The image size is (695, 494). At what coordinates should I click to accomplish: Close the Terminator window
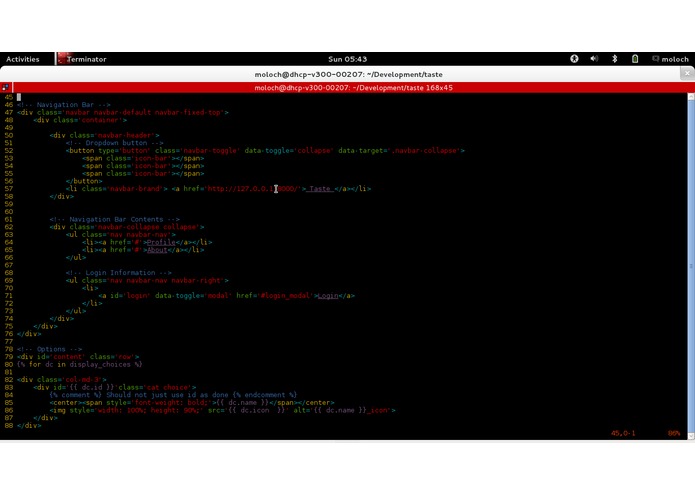click(687, 74)
